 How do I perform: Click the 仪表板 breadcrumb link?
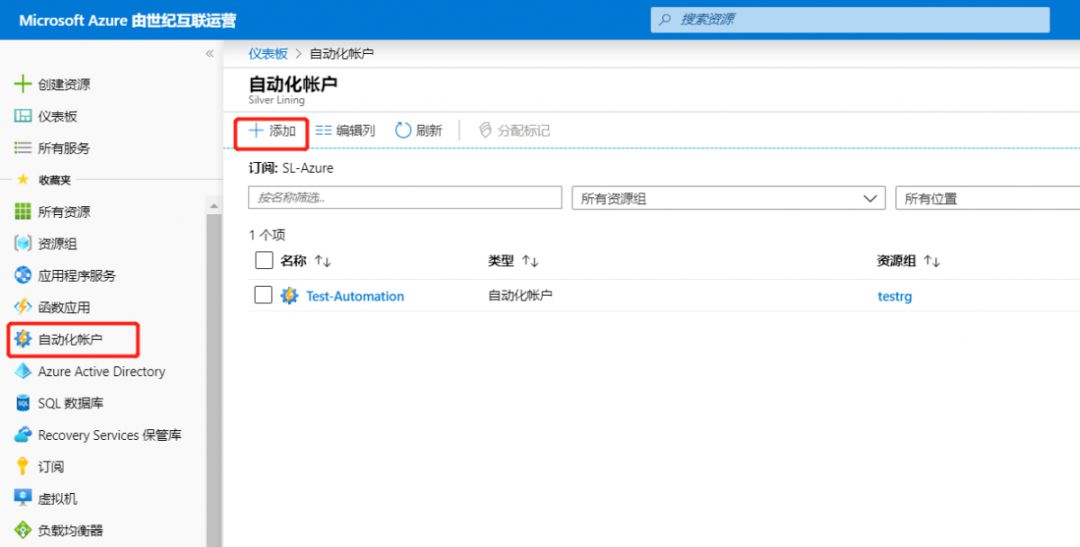click(268, 54)
